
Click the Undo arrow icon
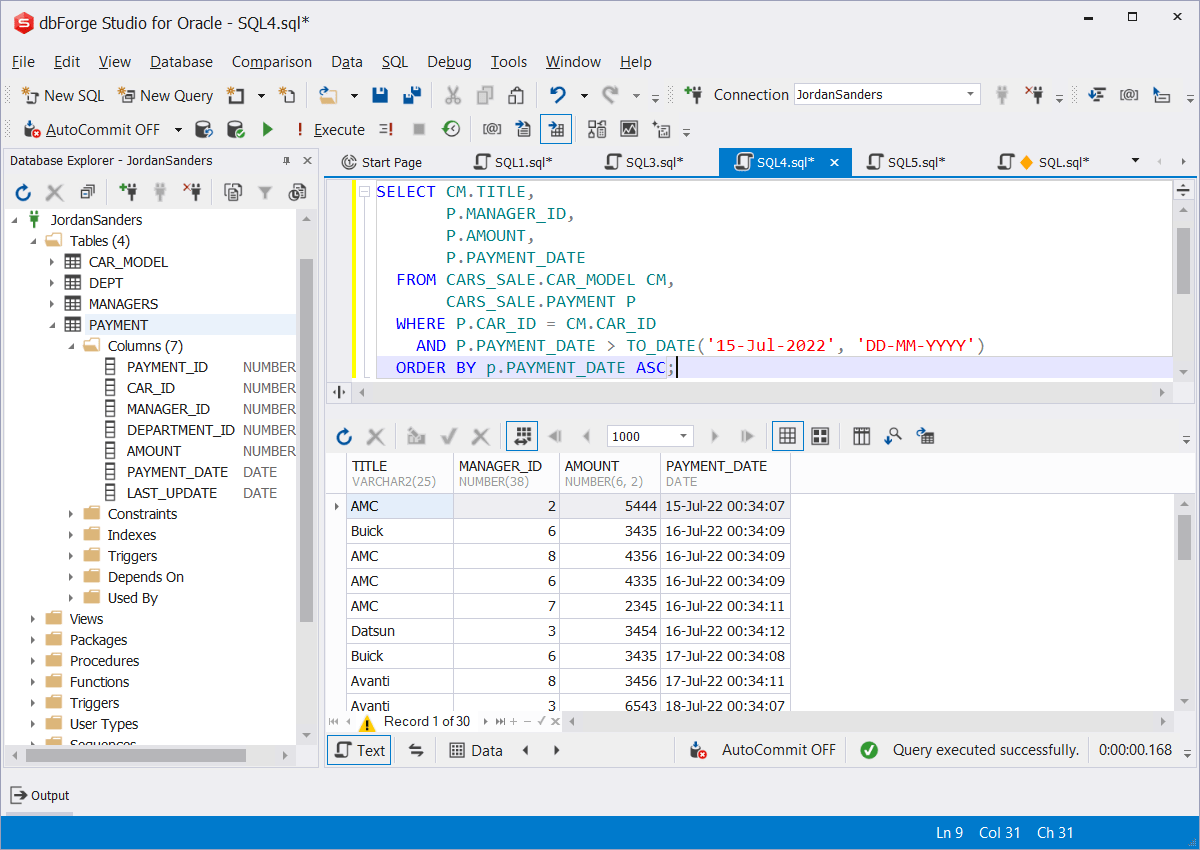point(558,95)
